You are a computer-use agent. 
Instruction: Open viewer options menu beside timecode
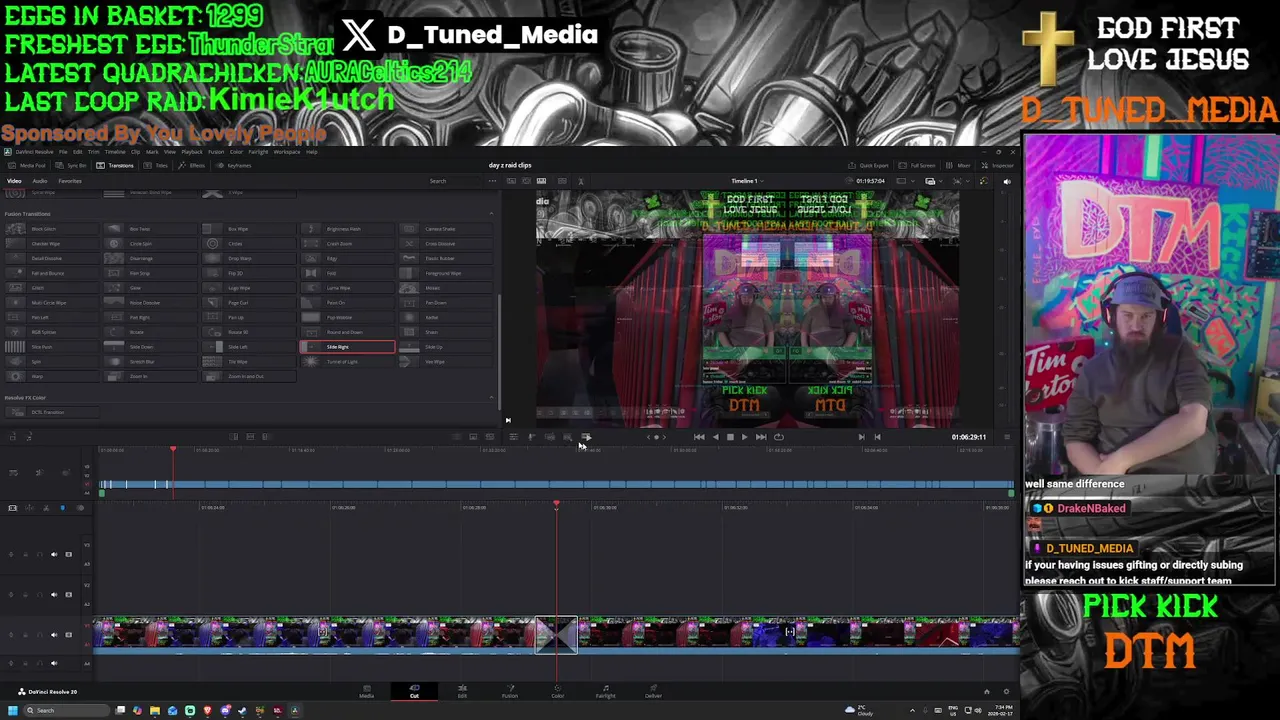click(x=1006, y=436)
